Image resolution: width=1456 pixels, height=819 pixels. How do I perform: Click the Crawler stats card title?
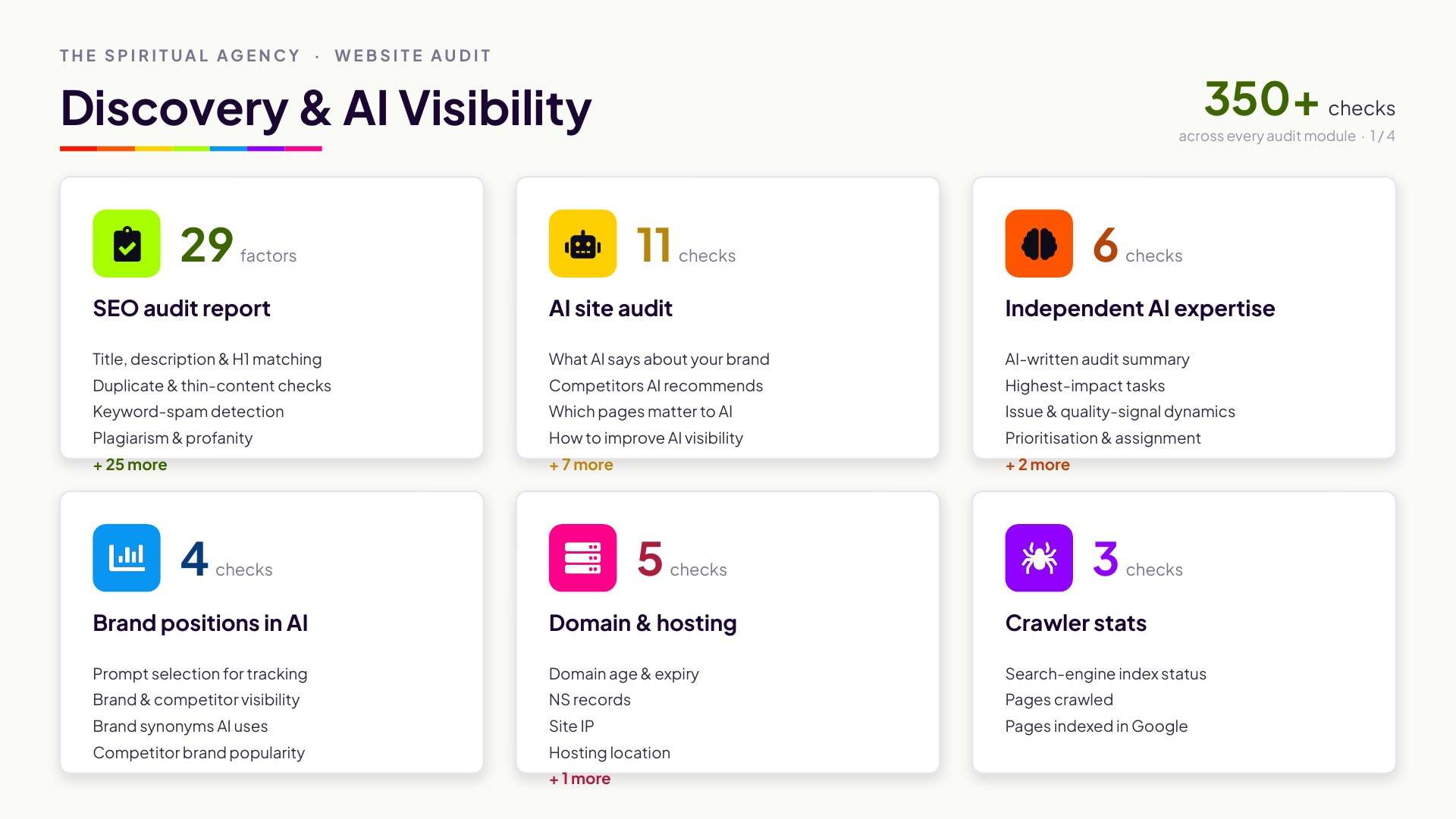pos(1075,623)
